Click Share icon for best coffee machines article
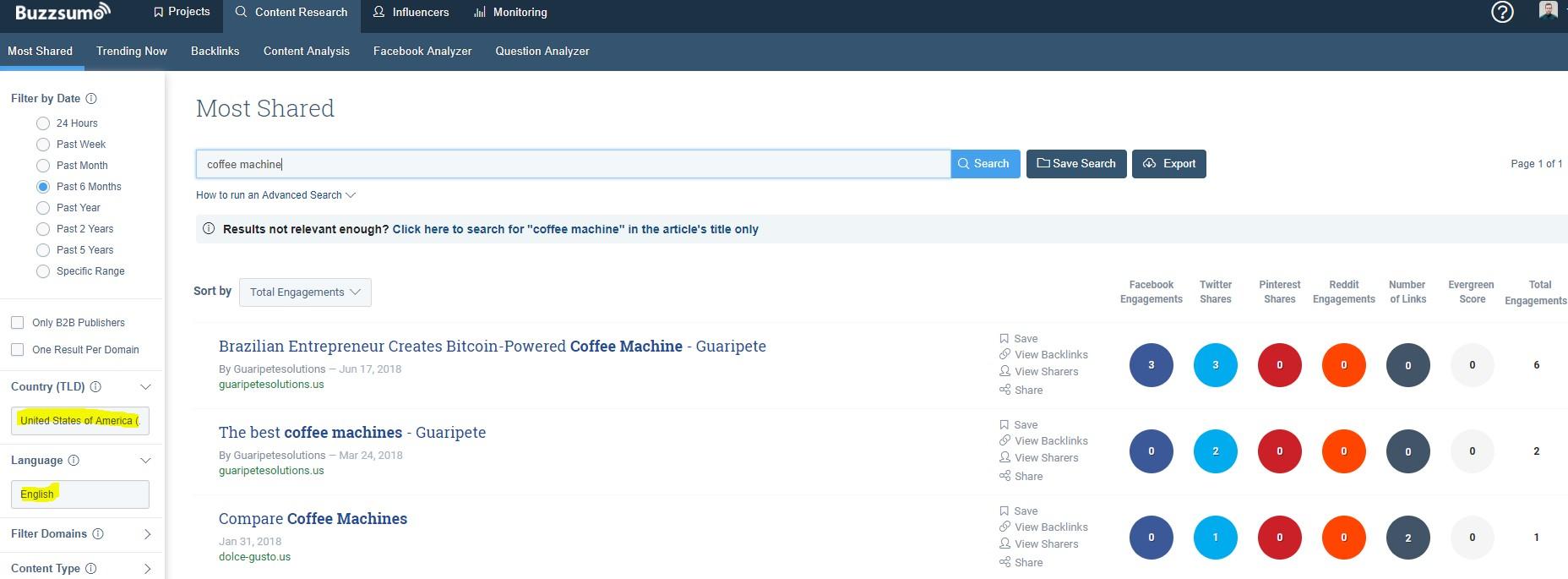 click(x=1004, y=477)
